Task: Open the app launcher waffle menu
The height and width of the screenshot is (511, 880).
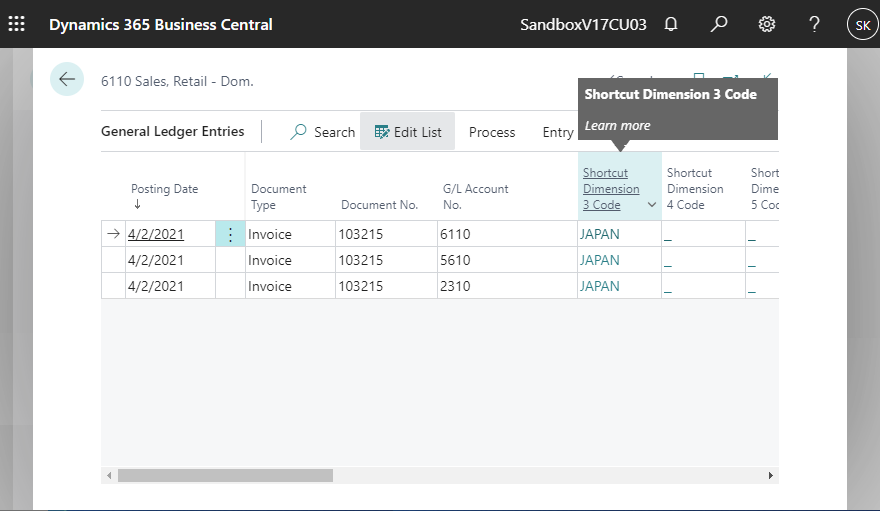Action: coord(17,24)
